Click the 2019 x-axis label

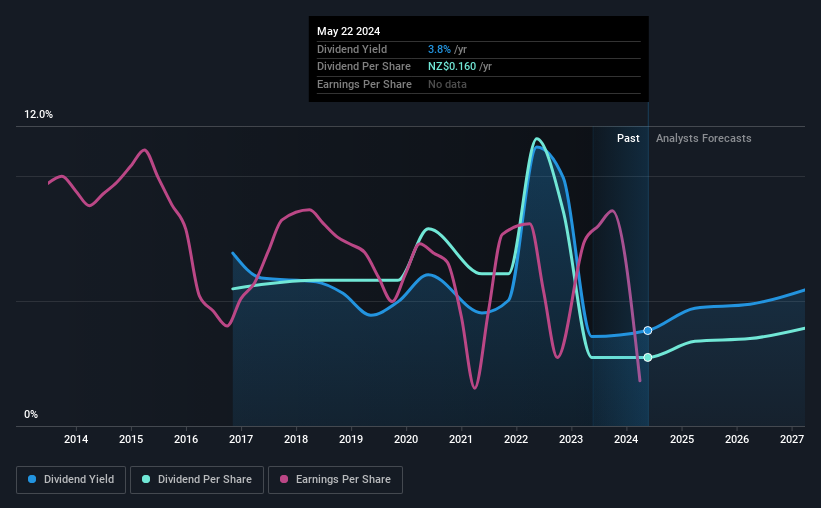point(351,439)
